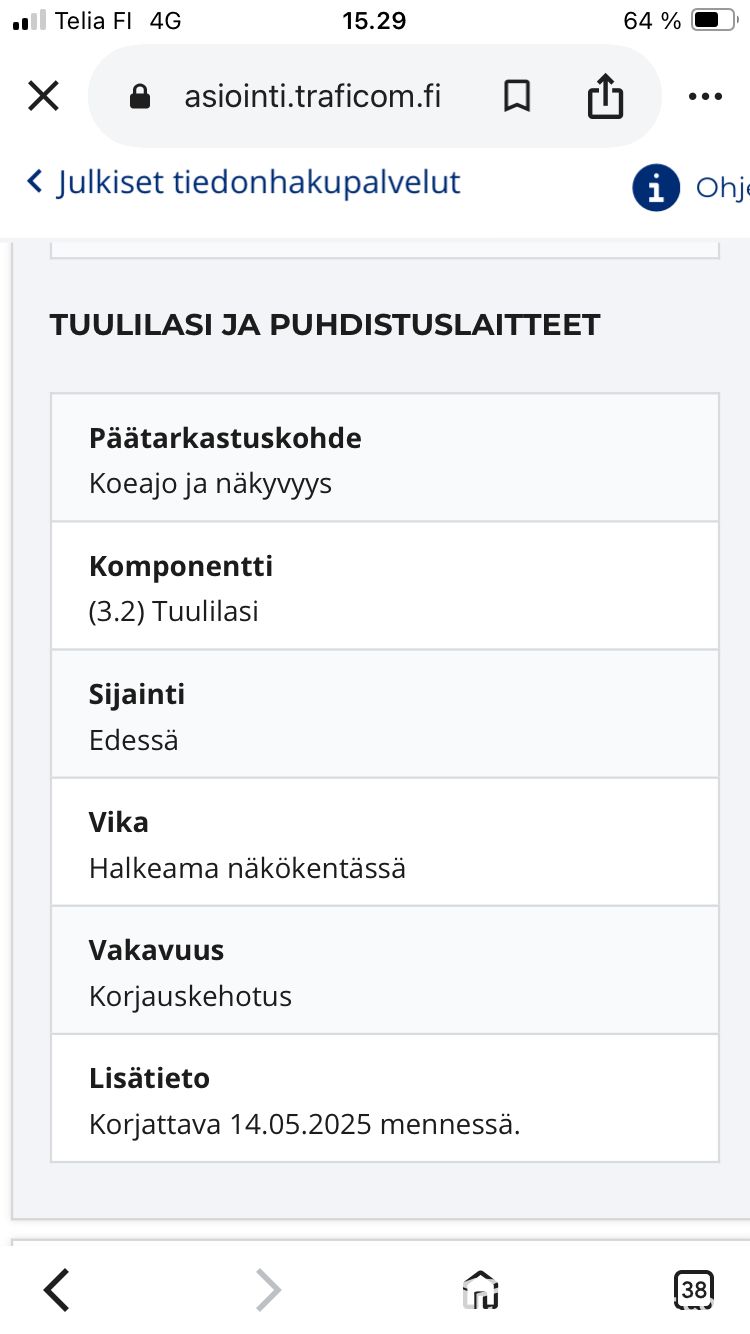This screenshot has height=1334, width=750.
Task: Tap the Lisätieto "Korjattava 14.05.2025 mennessä" text
Action: click(x=304, y=1124)
